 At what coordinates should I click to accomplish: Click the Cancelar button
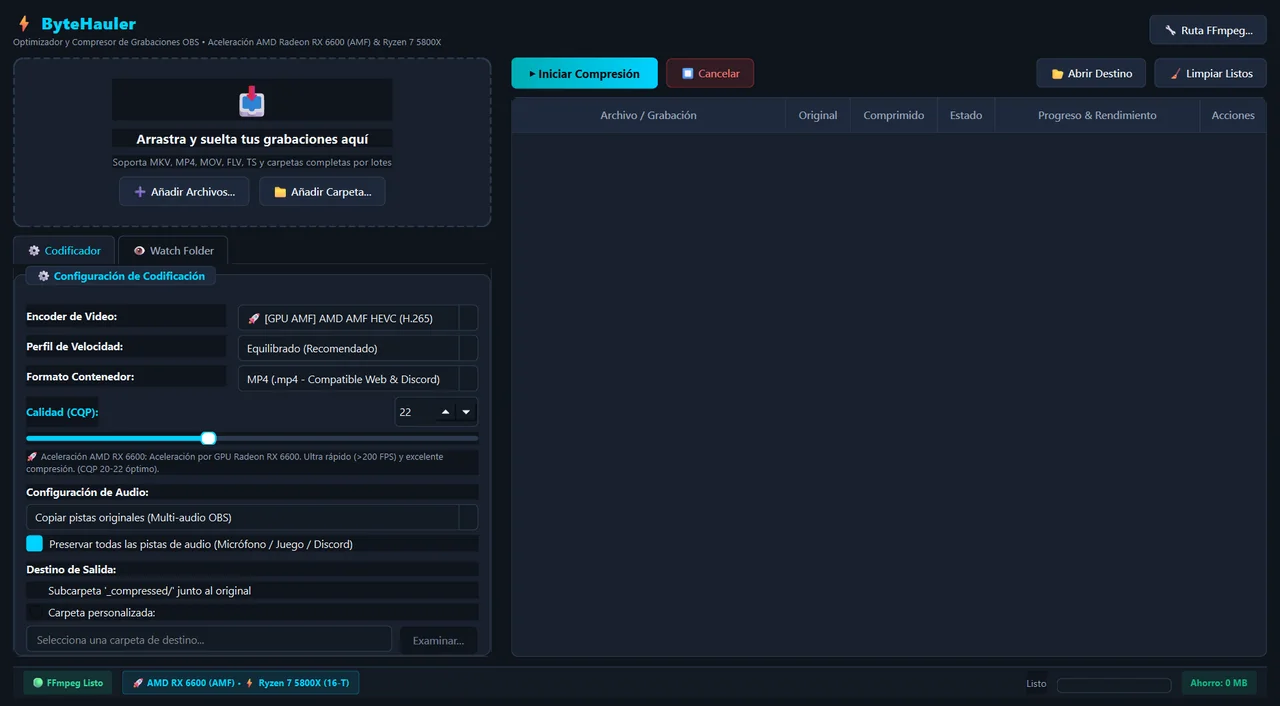710,73
